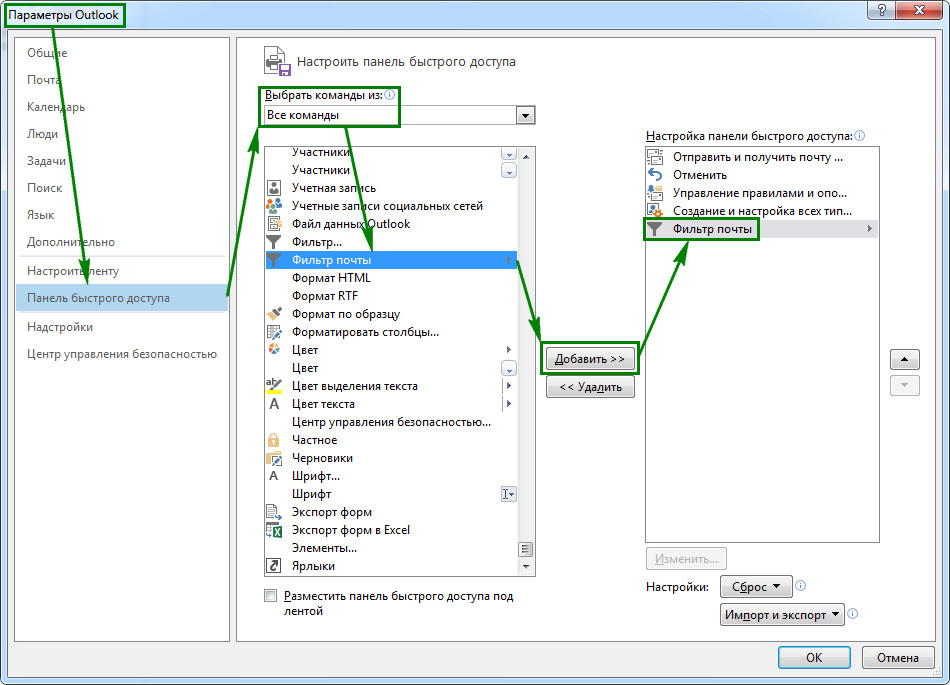This screenshot has width=950, height=685.
Task: Click the << Удалить button
Action: [590, 387]
